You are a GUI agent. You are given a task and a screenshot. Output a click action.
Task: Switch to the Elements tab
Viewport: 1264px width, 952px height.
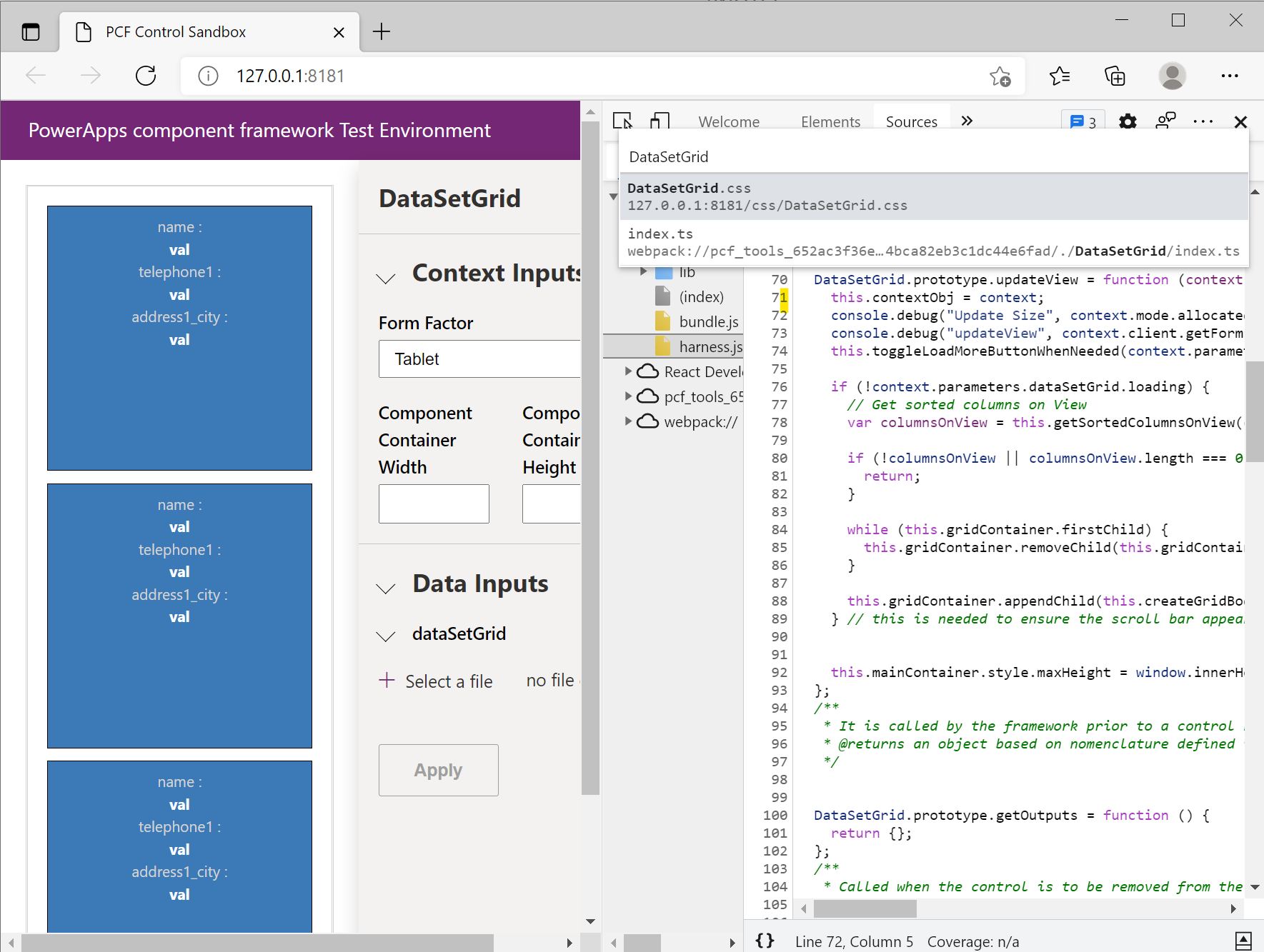tap(830, 121)
